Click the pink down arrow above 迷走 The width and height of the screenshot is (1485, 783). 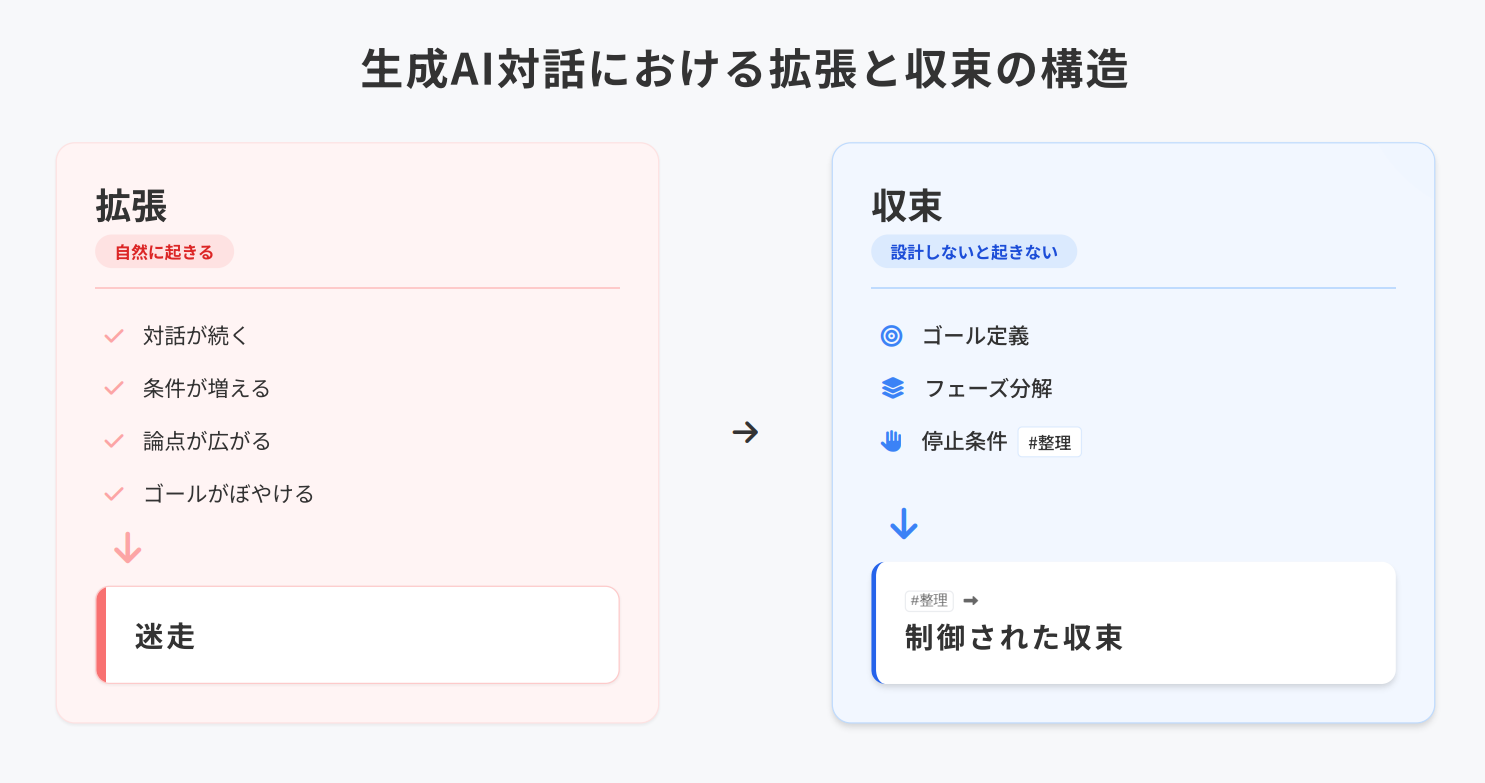(x=128, y=548)
